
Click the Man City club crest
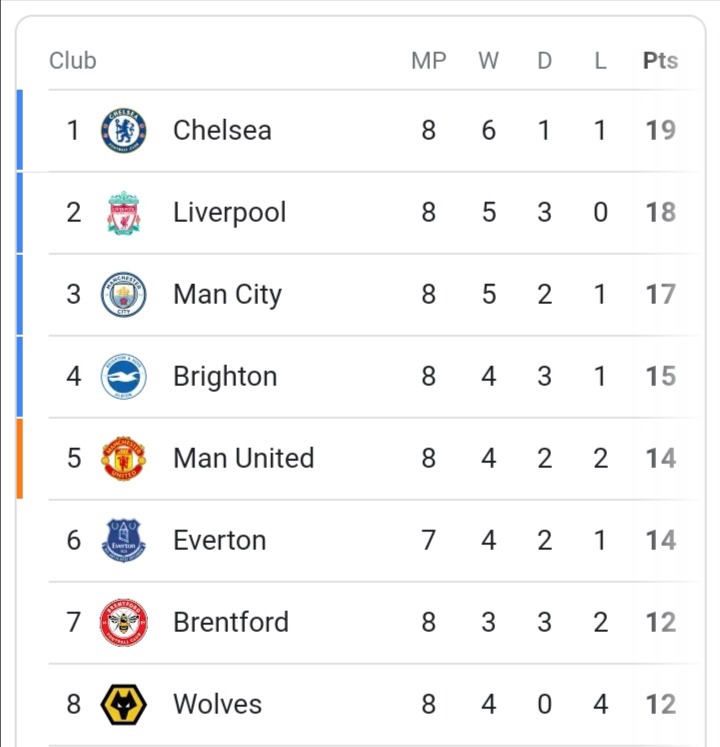[123, 294]
